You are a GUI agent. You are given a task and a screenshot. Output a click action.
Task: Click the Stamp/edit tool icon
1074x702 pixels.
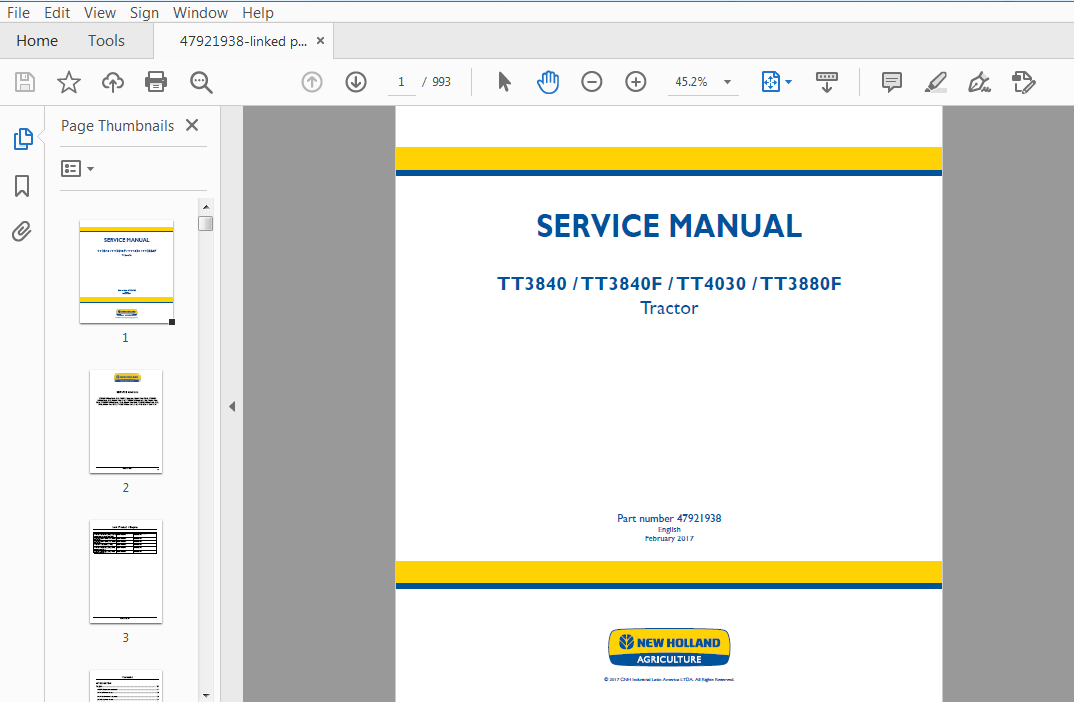(1023, 82)
